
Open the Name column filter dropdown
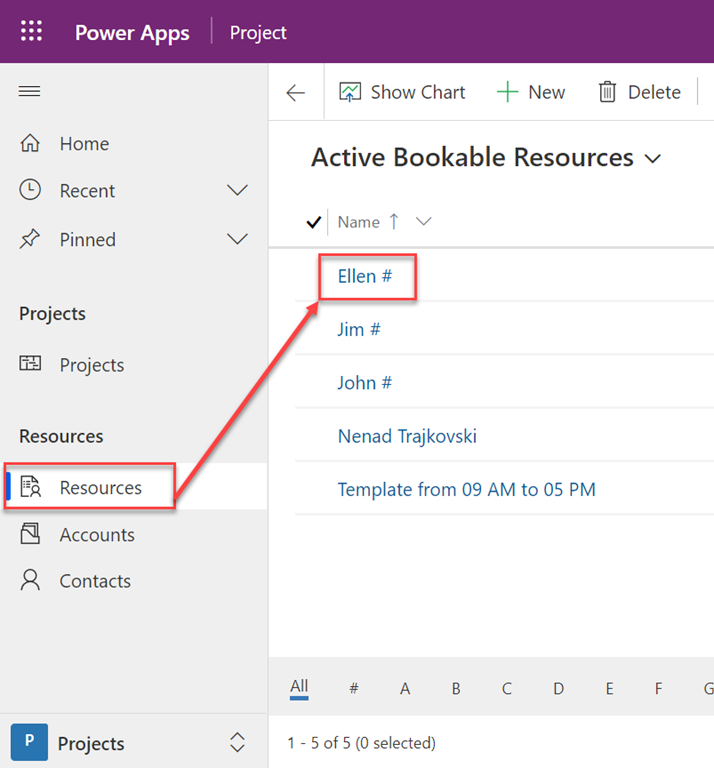423,222
